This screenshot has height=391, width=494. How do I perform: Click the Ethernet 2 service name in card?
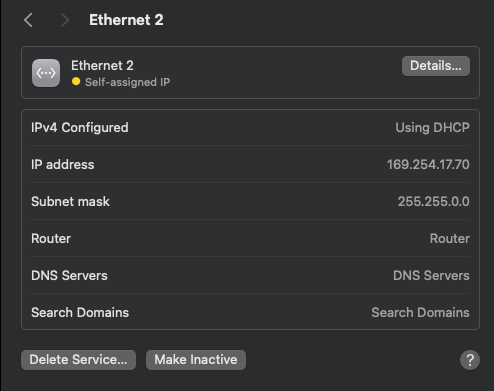coord(102,65)
